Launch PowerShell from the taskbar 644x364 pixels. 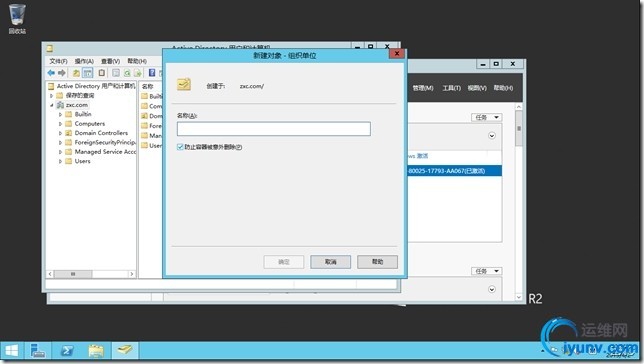coord(67,351)
